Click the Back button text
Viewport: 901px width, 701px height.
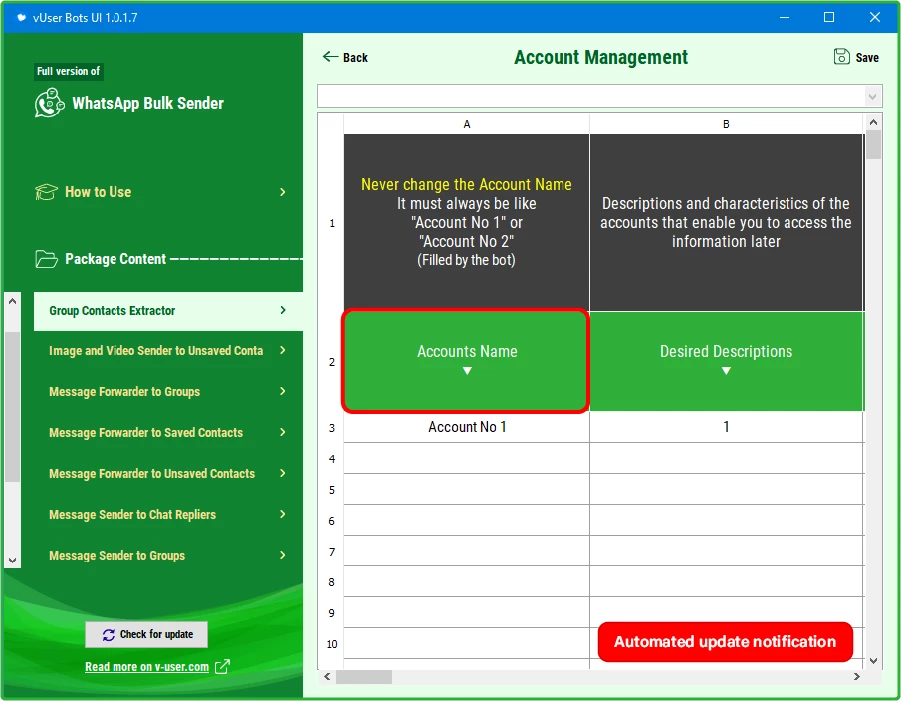tap(355, 57)
